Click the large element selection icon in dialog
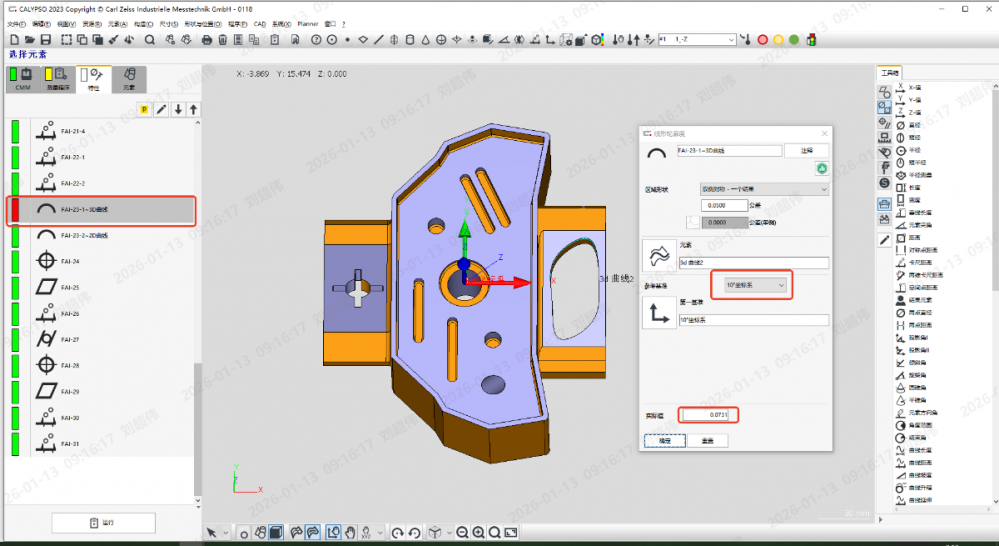Viewport: 999px width, 546px height. 659,255
